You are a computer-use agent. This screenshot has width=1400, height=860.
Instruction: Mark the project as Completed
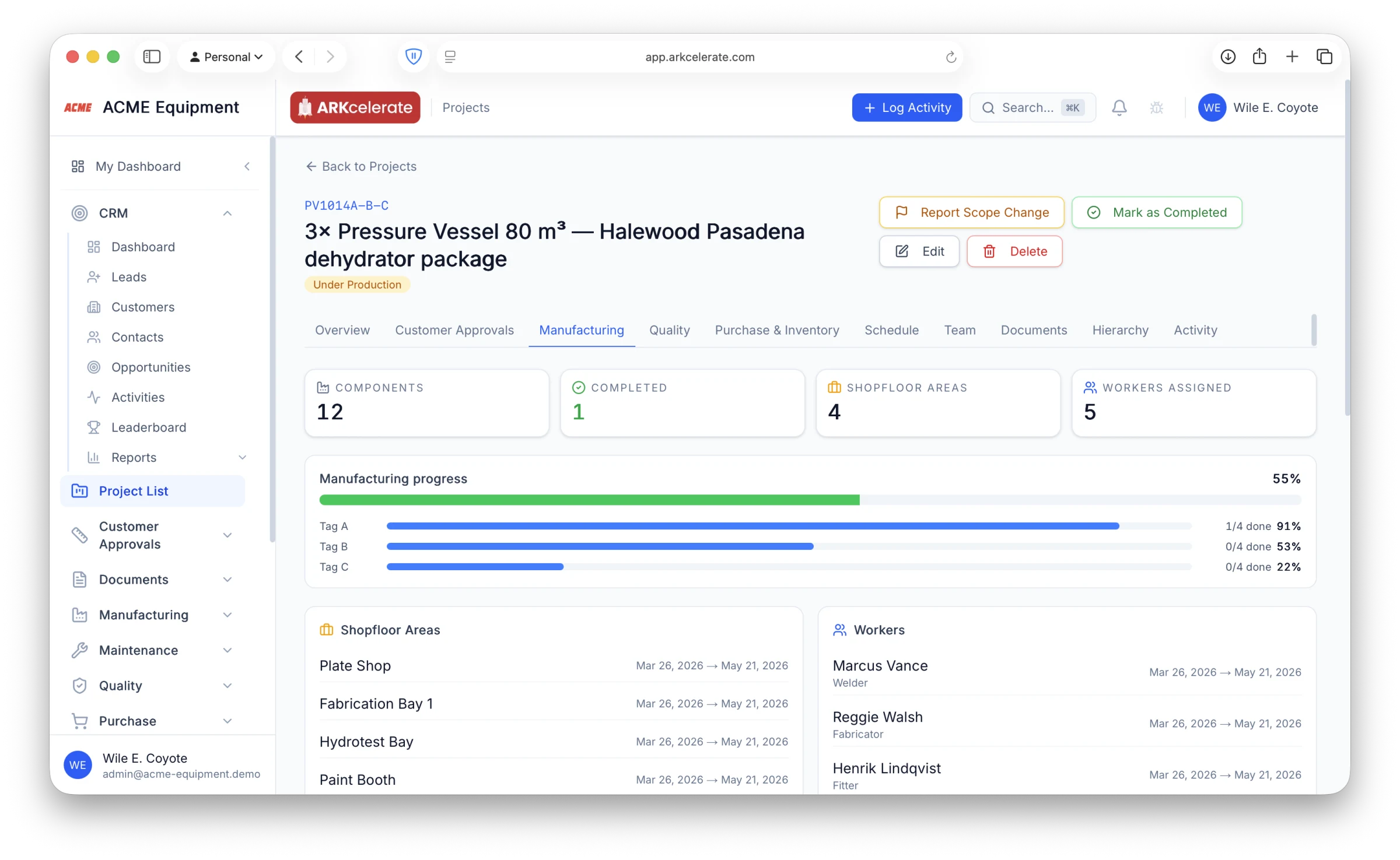click(x=1157, y=212)
